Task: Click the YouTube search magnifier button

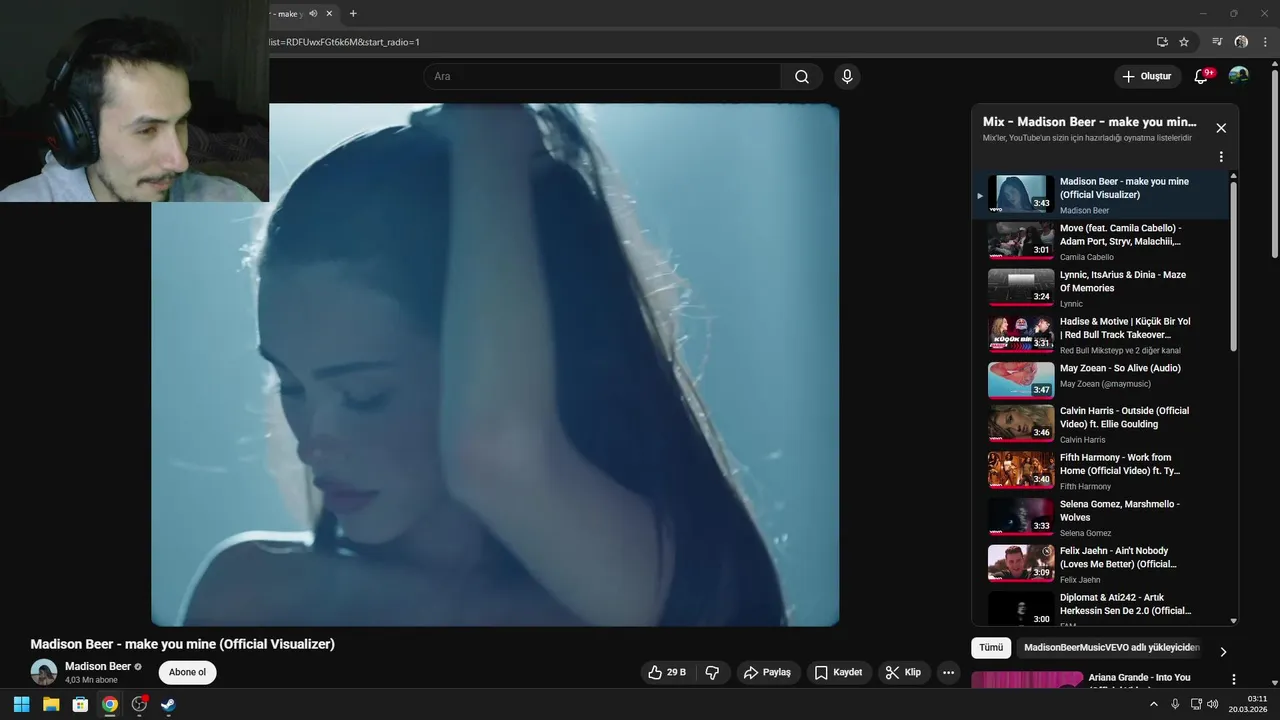Action: pyautogui.click(x=802, y=77)
